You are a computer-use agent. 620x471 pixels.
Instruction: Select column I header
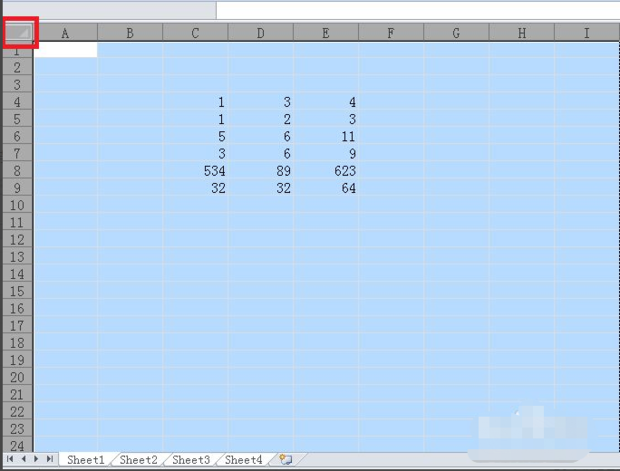click(x=587, y=33)
